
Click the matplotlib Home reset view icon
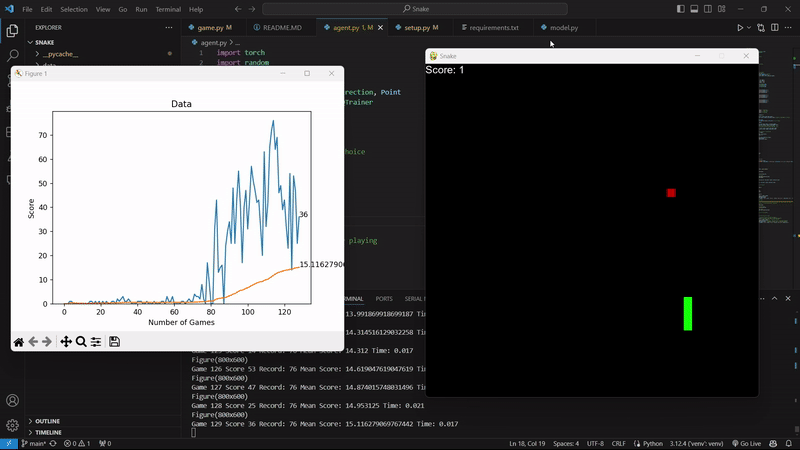pos(18,342)
